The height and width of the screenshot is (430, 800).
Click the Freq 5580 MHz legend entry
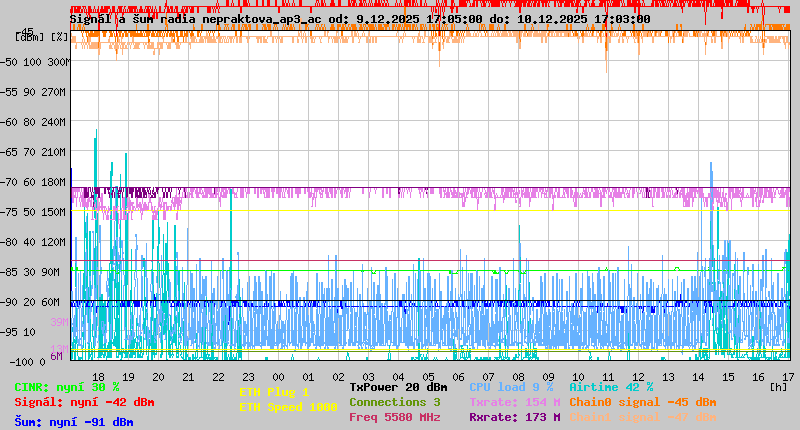click(x=394, y=417)
